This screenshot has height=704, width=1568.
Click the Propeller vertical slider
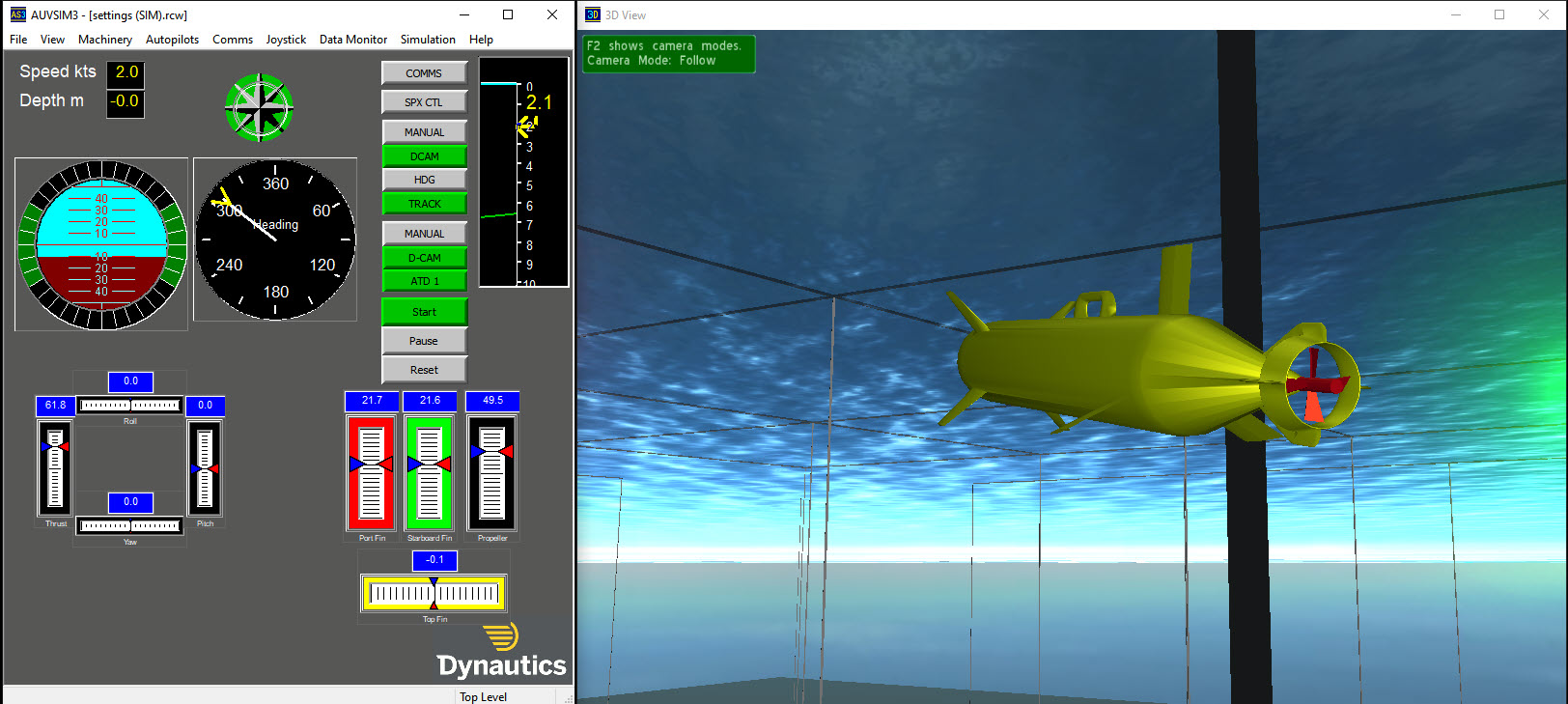point(491,473)
